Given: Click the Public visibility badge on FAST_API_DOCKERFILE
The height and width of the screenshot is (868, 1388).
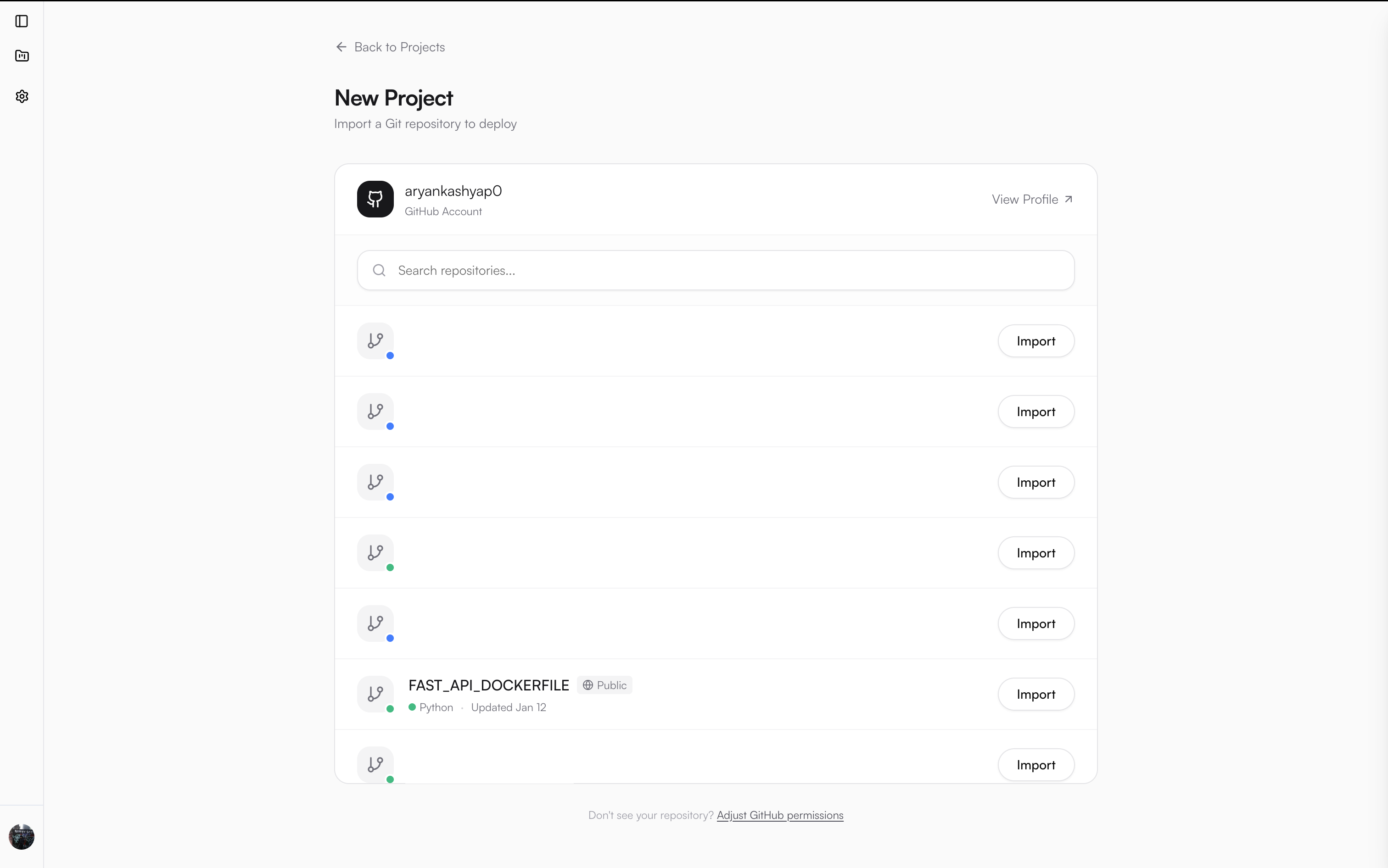Looking at the screenshot, I should 604,684.
